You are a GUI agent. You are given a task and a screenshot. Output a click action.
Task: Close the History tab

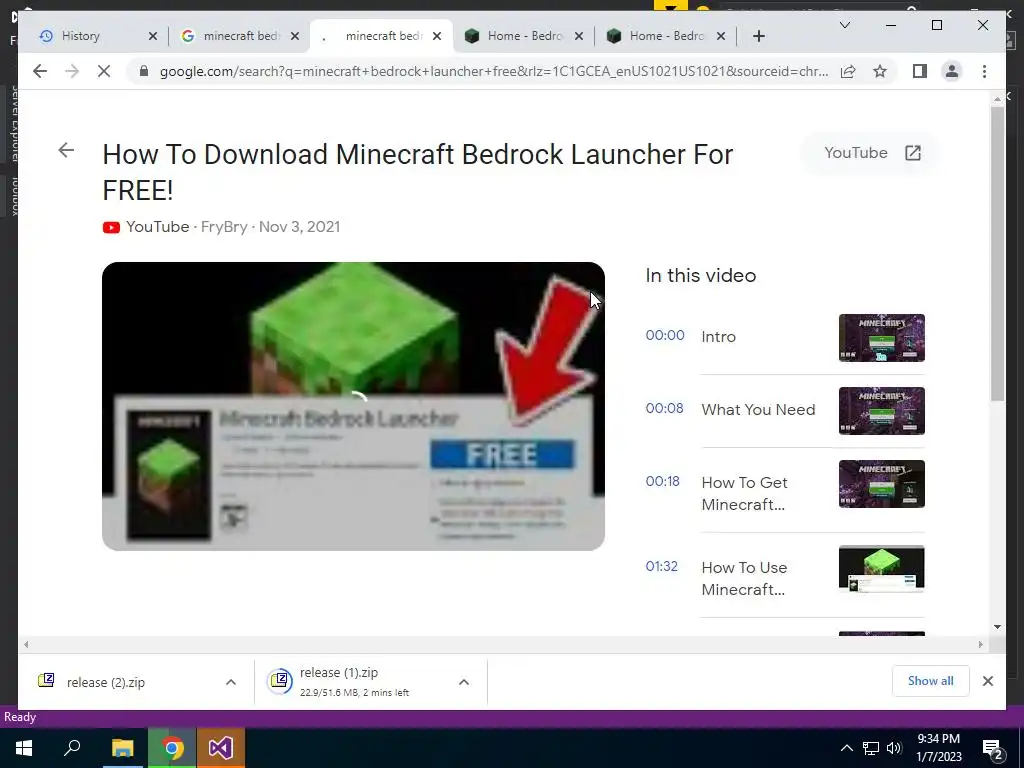(153, 36)
